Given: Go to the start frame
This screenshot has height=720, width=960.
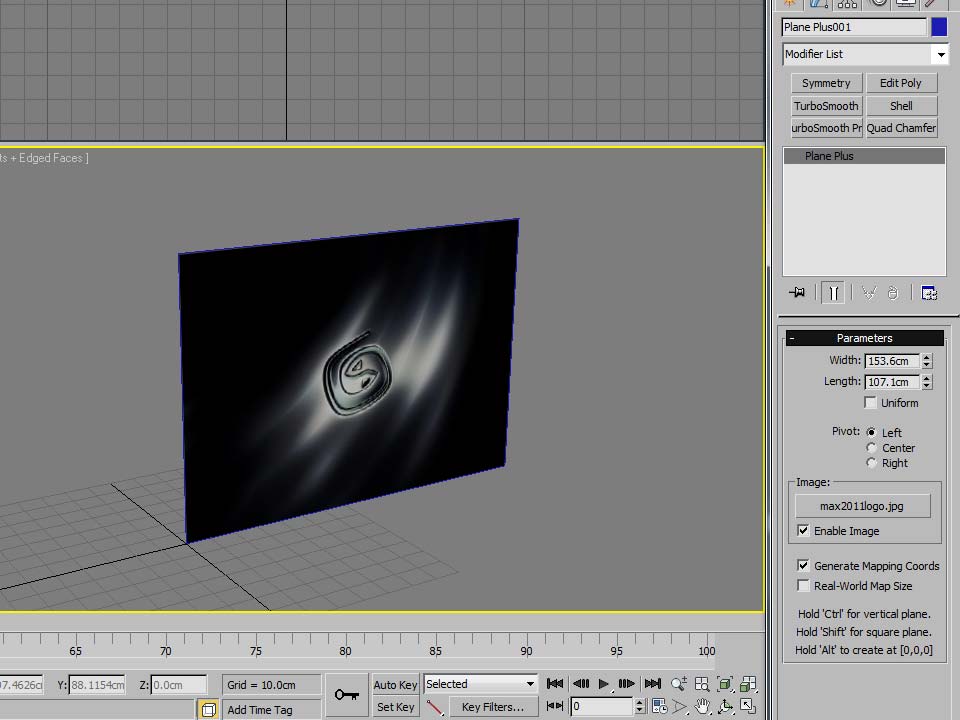Looking at the screenshot, I should tap(555, 684).
